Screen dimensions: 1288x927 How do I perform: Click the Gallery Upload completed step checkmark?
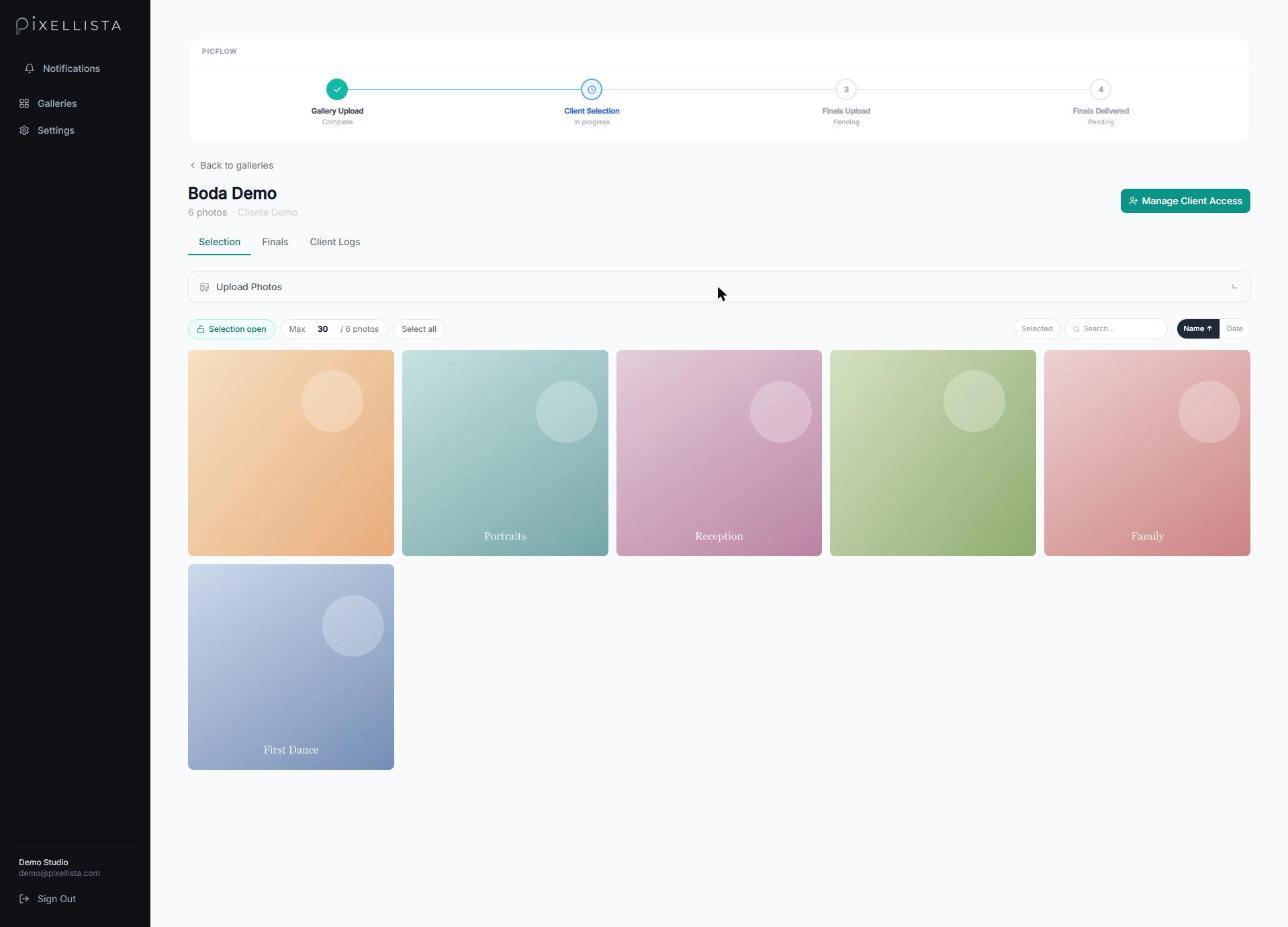click(337, 89)
